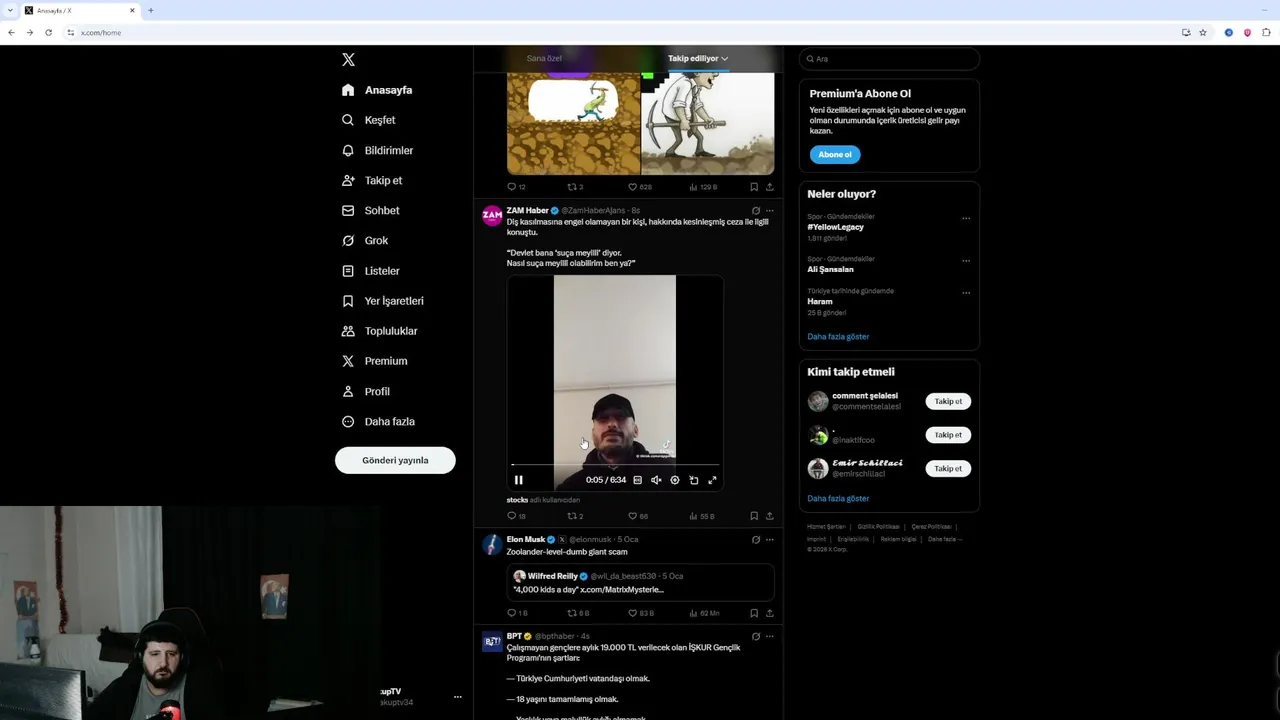Screen dimensions: 1280x720
Task: Reply to the ZAM Haber post
Action: [x=516, y=516]
